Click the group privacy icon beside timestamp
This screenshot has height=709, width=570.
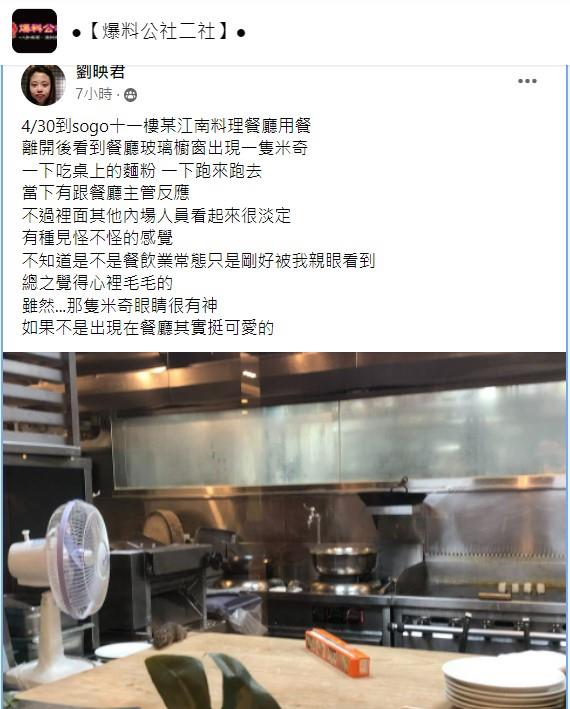click(131, 95)
